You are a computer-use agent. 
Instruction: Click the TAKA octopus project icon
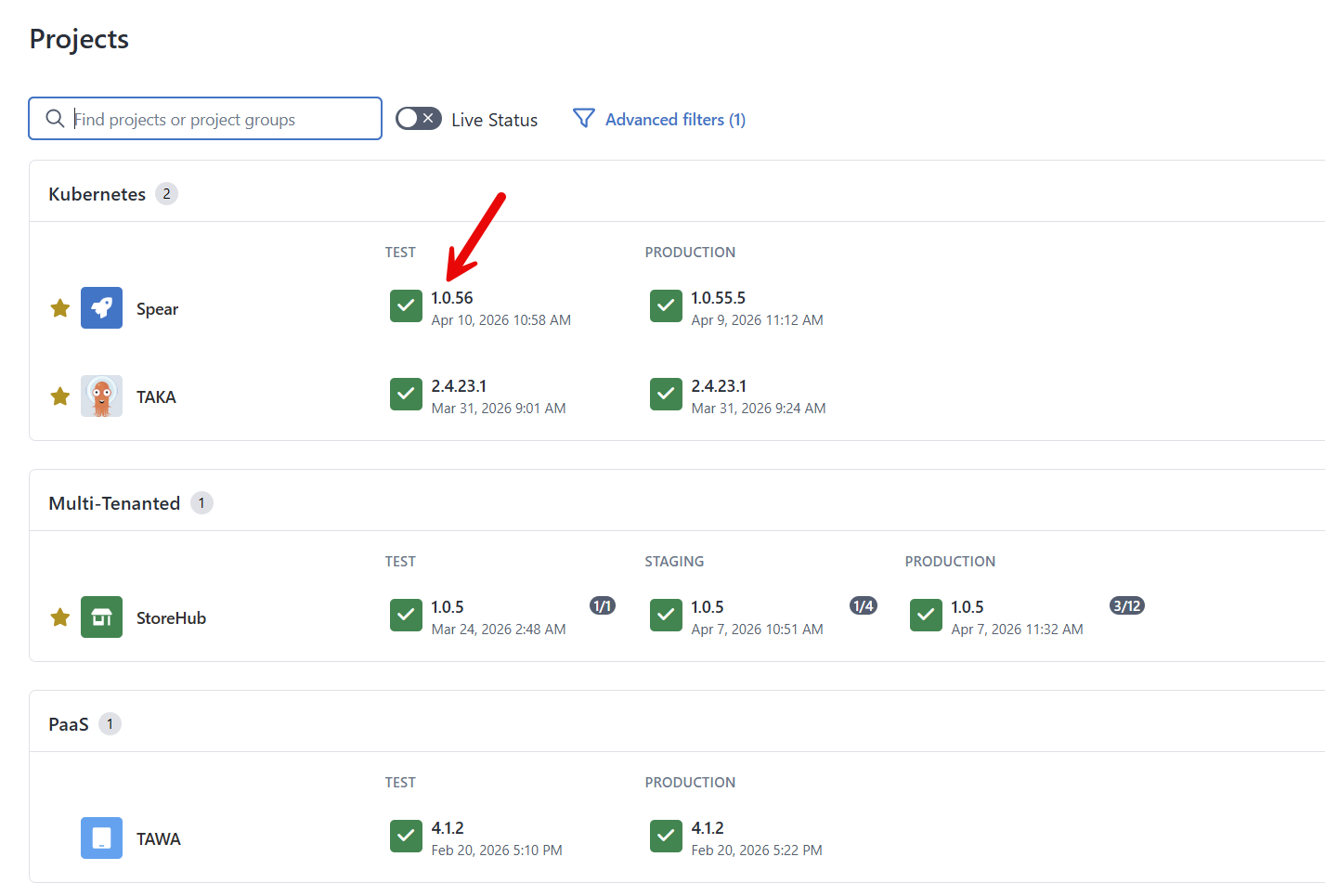101,396
